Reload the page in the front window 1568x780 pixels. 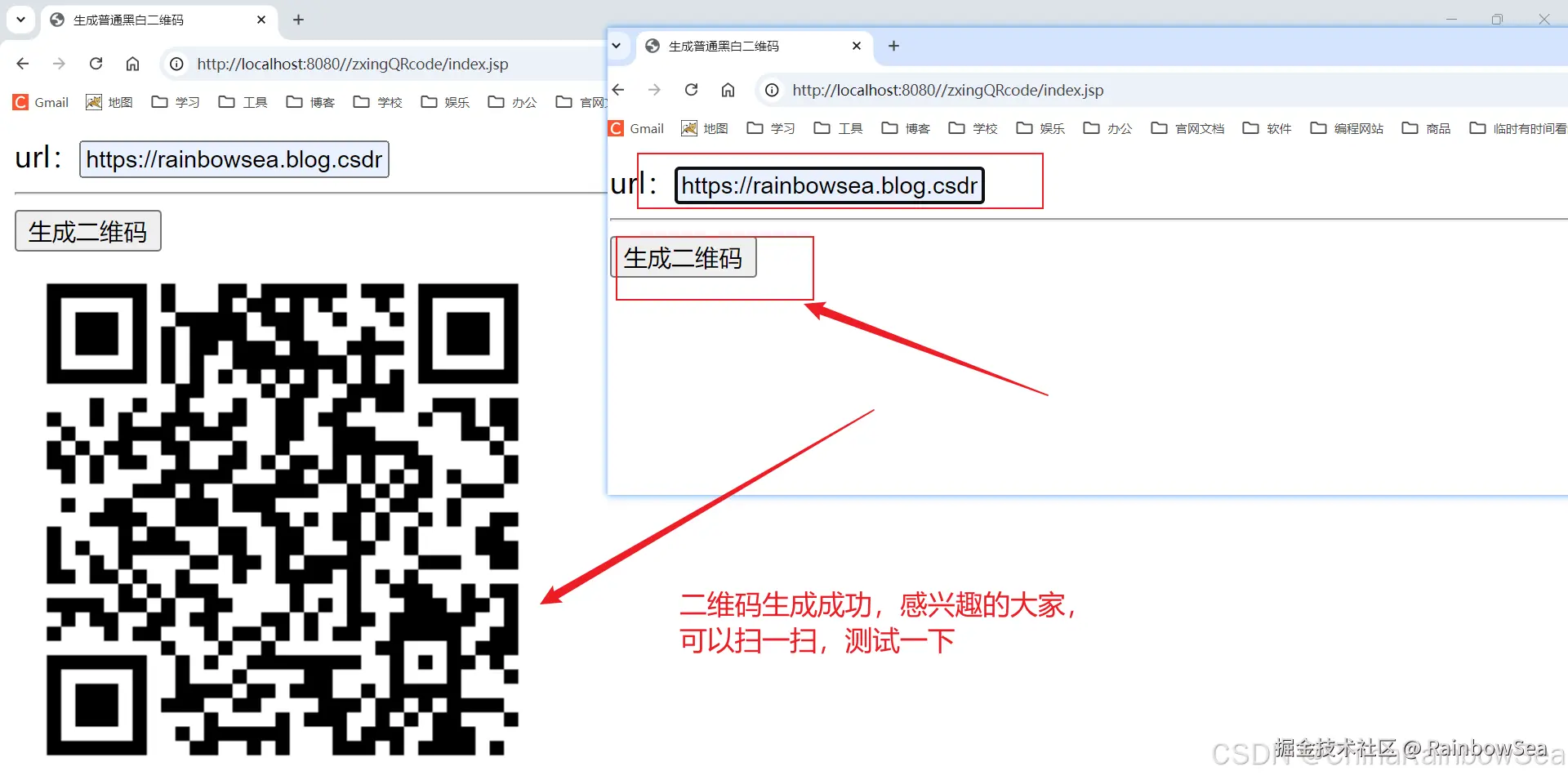(x=691, y=90)
